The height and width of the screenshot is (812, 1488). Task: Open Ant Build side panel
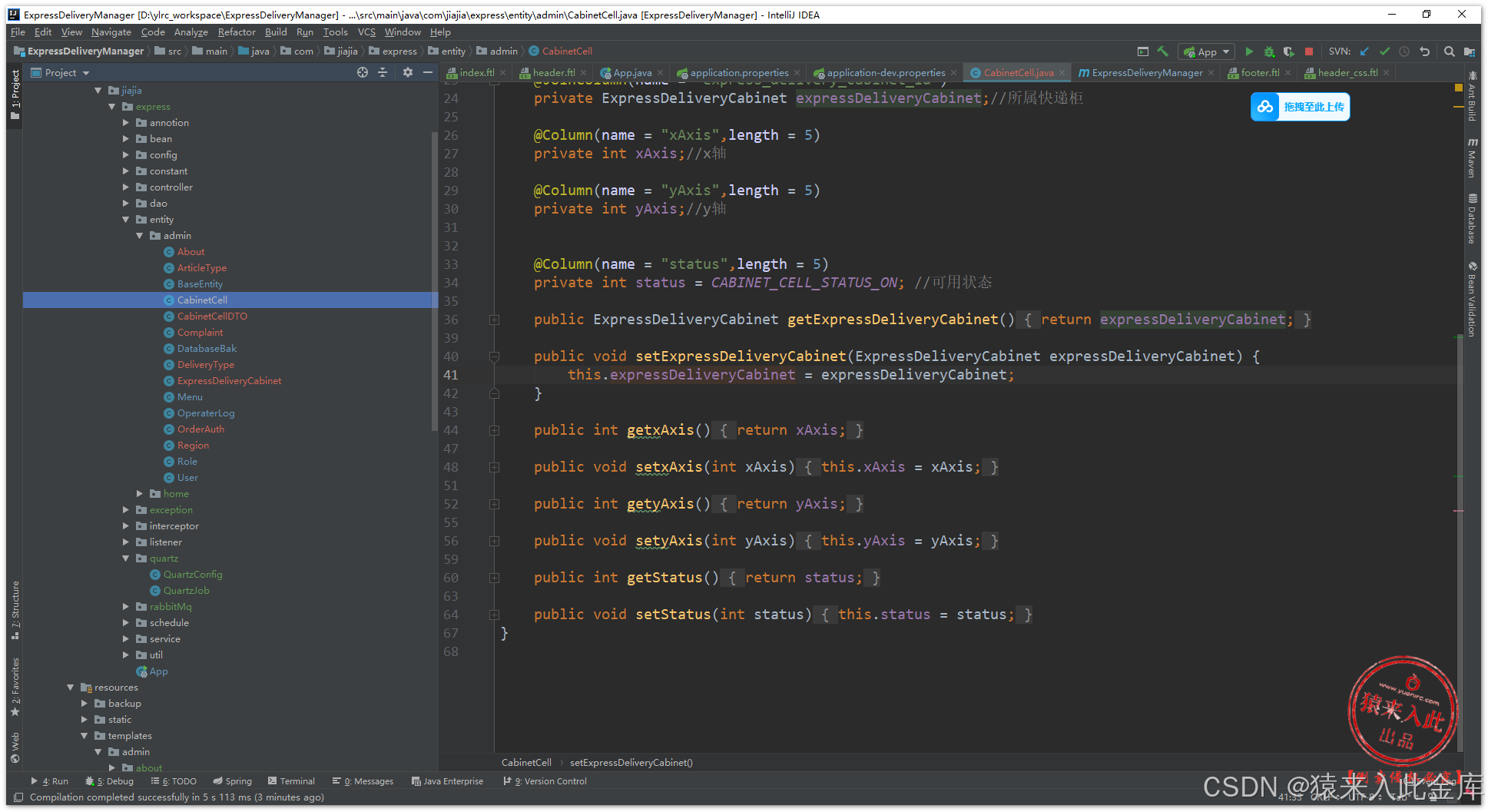tap(1472, 96)
